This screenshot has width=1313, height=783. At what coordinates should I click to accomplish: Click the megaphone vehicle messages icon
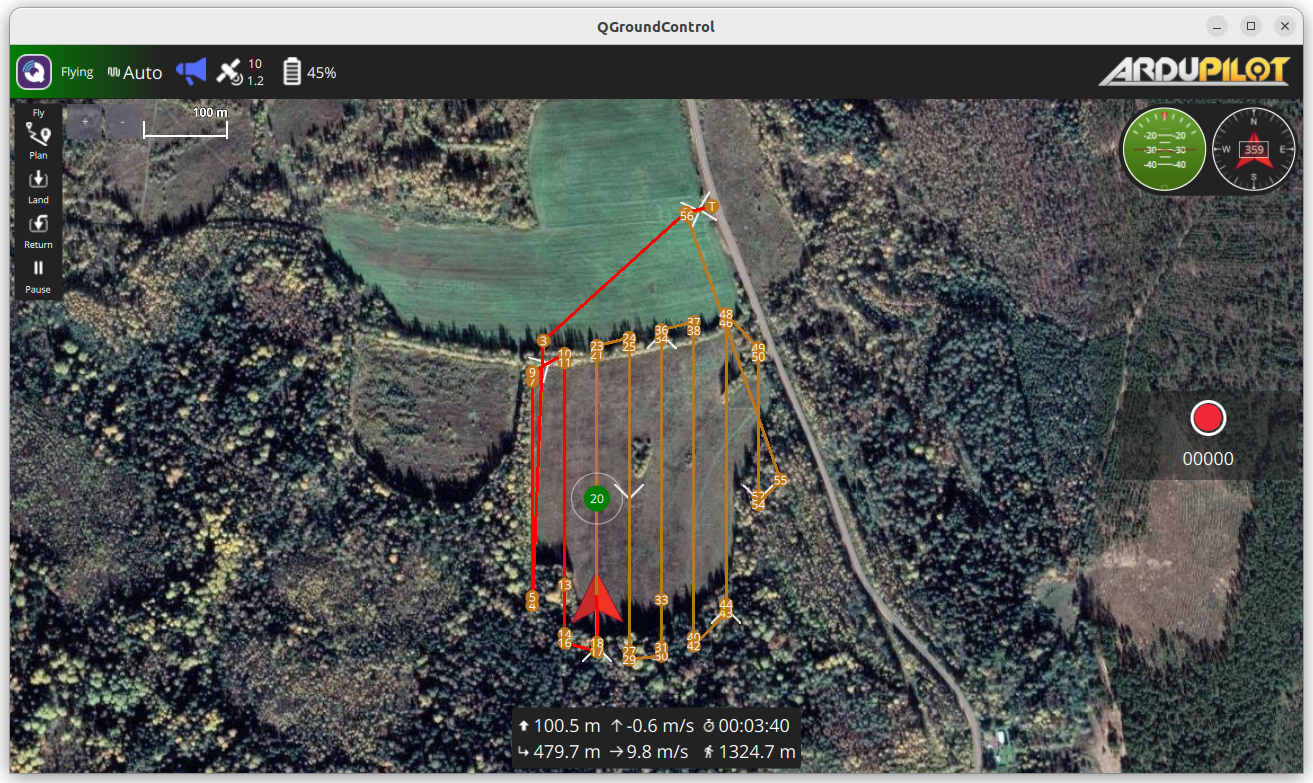pyautogui.click(x=190, y=71)
